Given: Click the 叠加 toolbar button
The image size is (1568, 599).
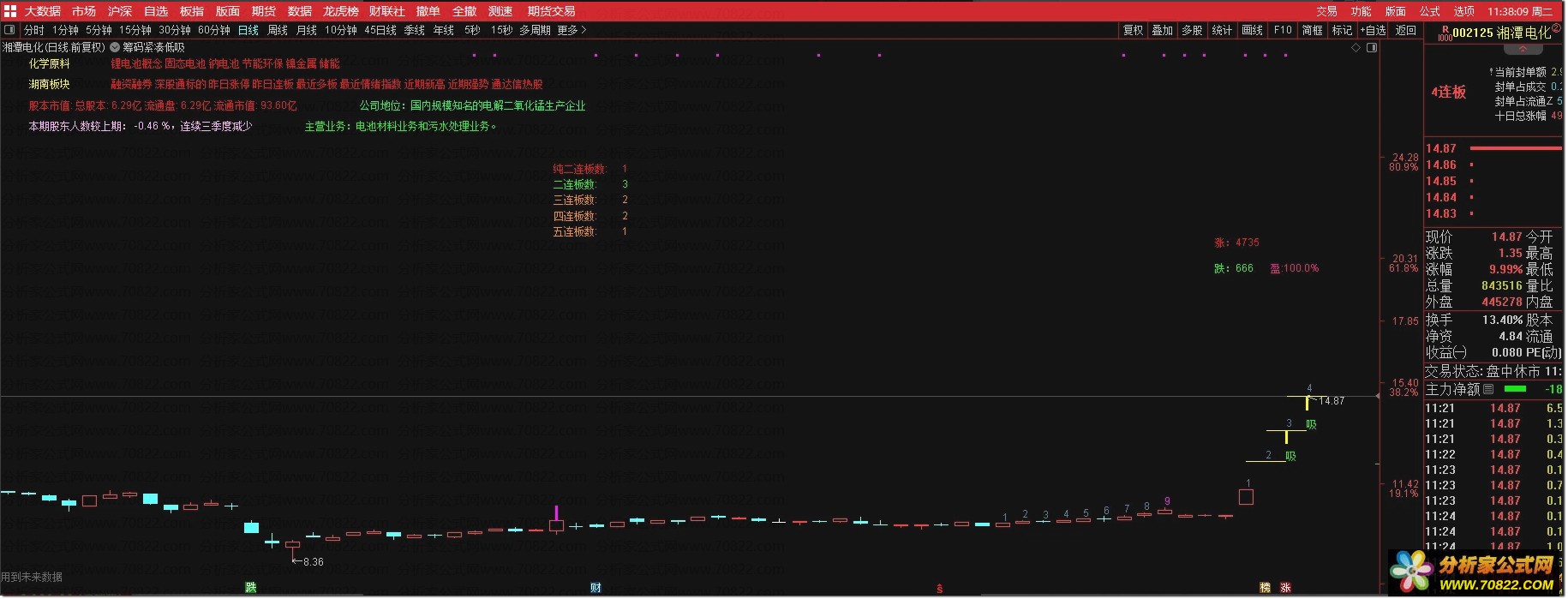Looking at the screenshot, I should point(1163,30).
